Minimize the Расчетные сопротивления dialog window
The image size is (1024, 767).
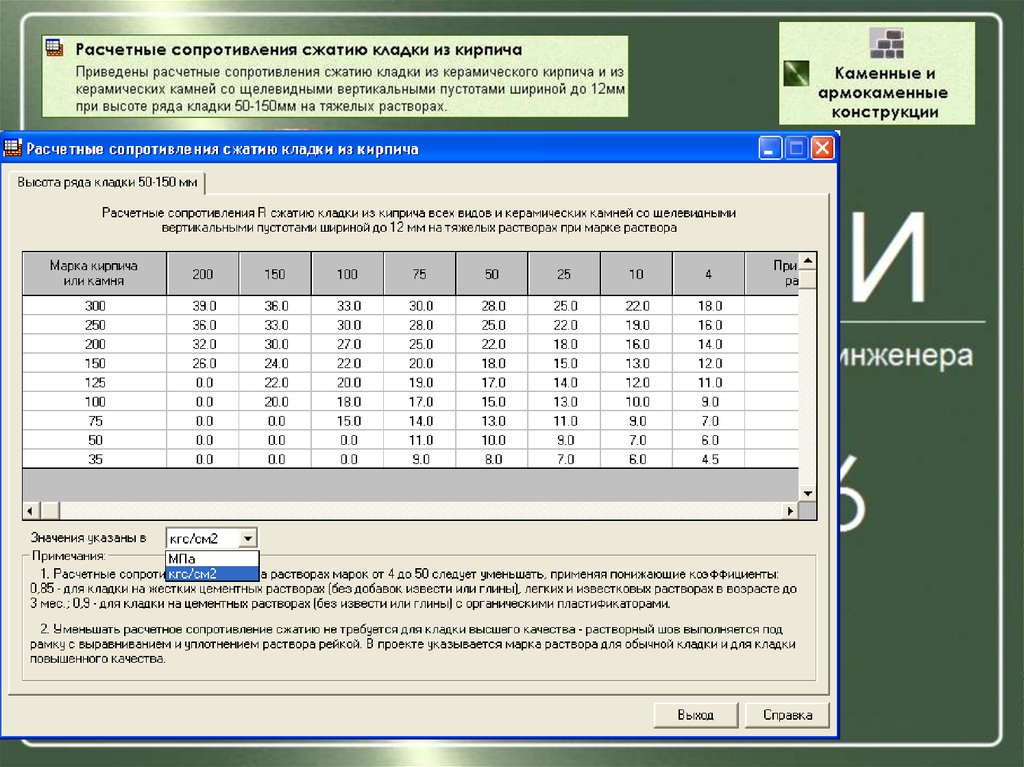point(769,149)
